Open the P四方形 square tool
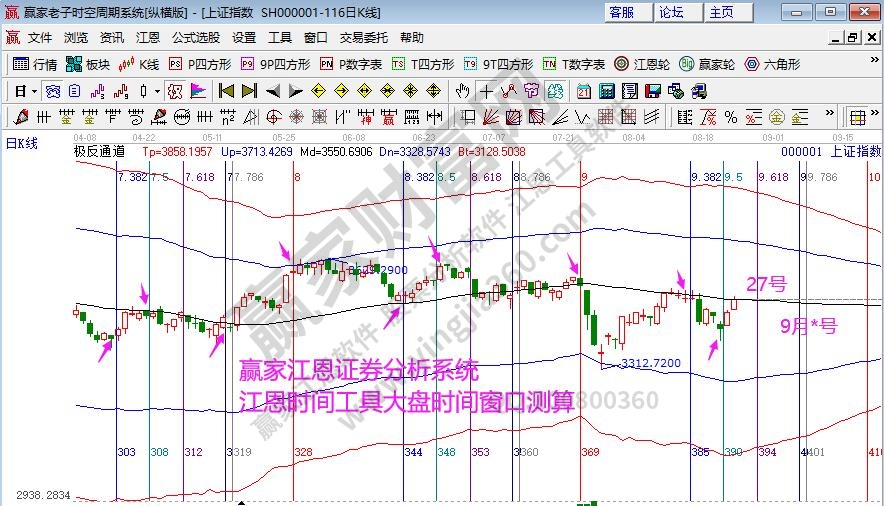884x506 pixels. point(200,64)
